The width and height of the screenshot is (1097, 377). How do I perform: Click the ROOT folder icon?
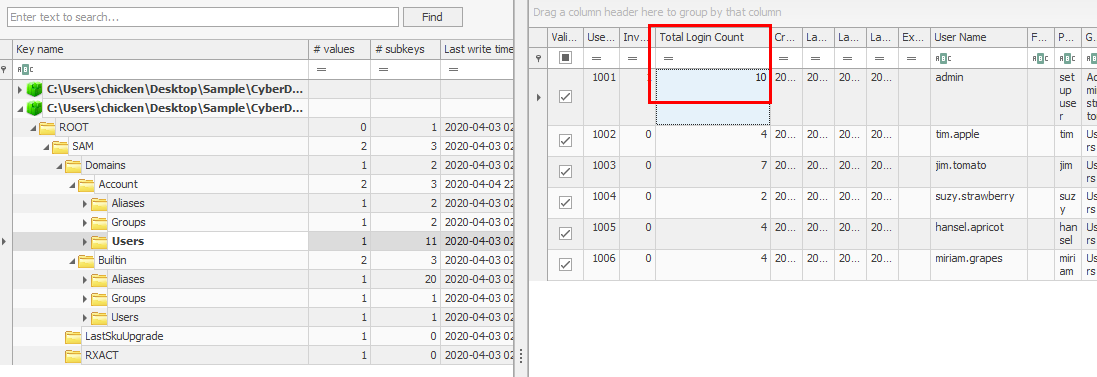tap(48, 128)
